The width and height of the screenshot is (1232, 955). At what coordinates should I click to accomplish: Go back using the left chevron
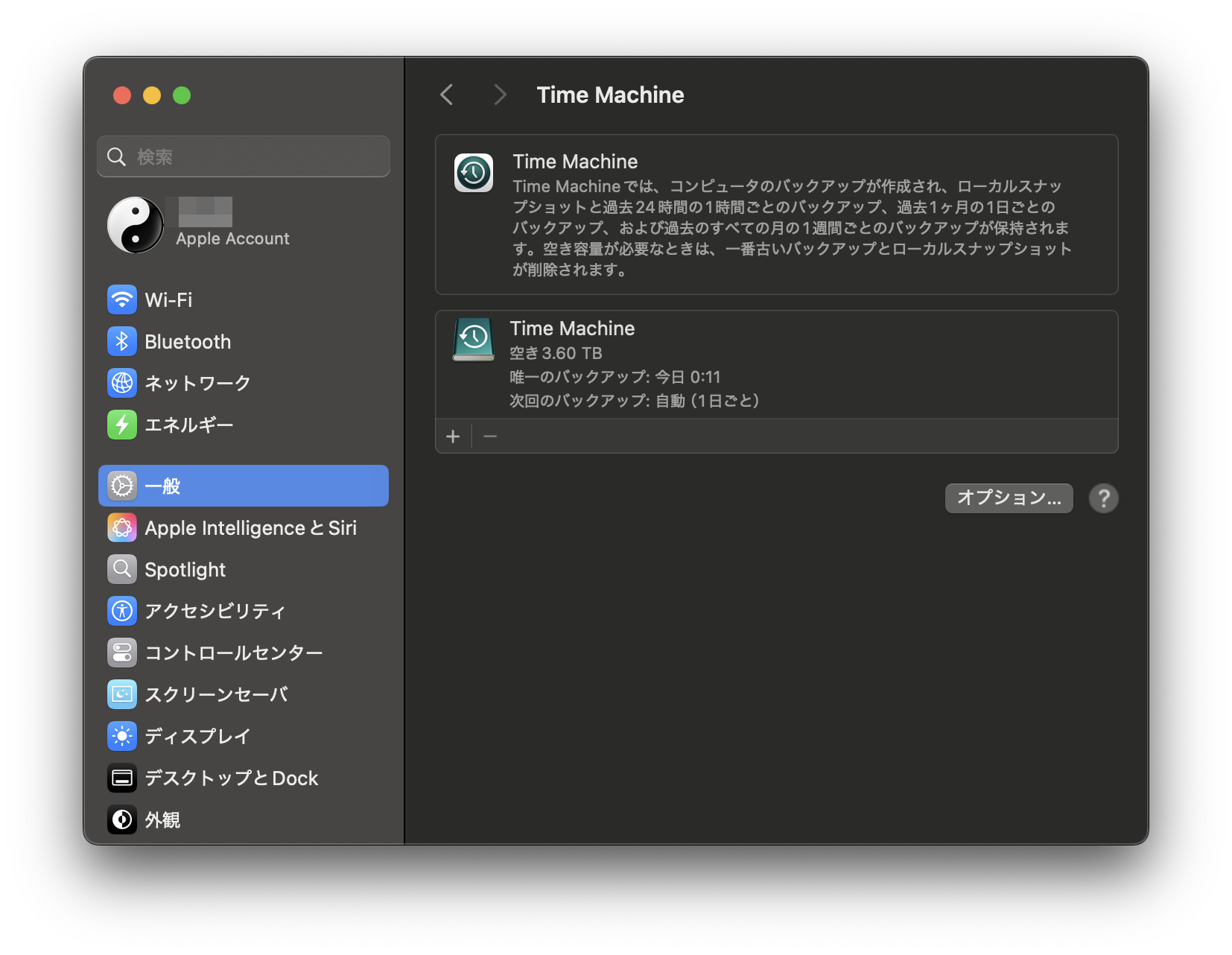tap(447, 95)
